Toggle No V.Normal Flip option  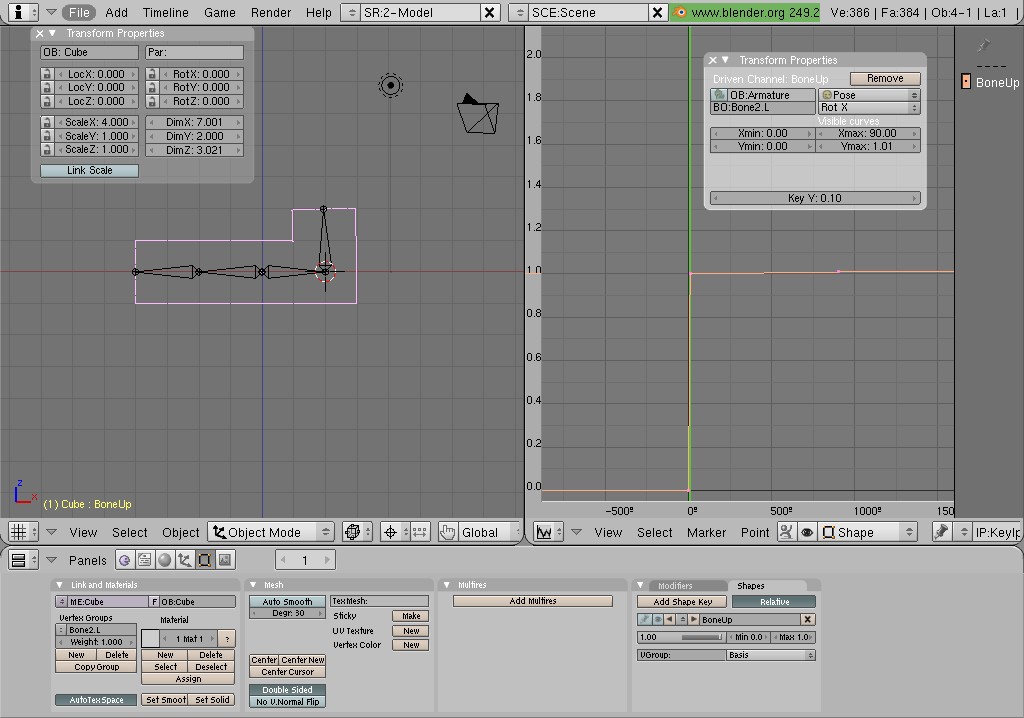(x=287, y=702)
